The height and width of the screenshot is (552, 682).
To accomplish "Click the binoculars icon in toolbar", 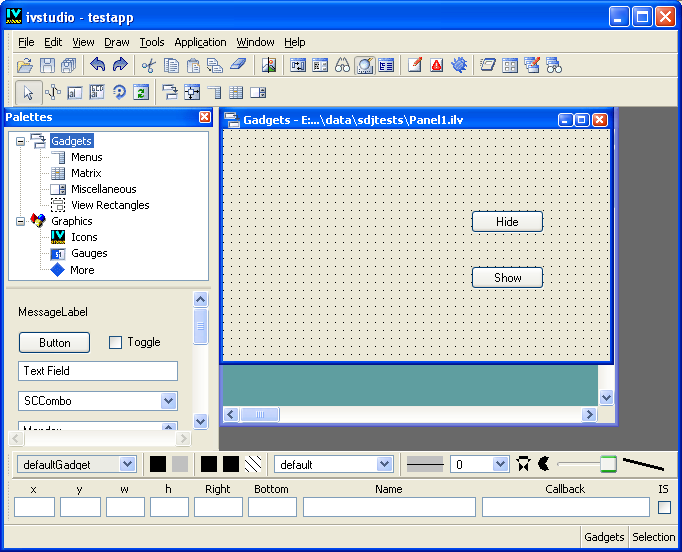I will (342, 66).
